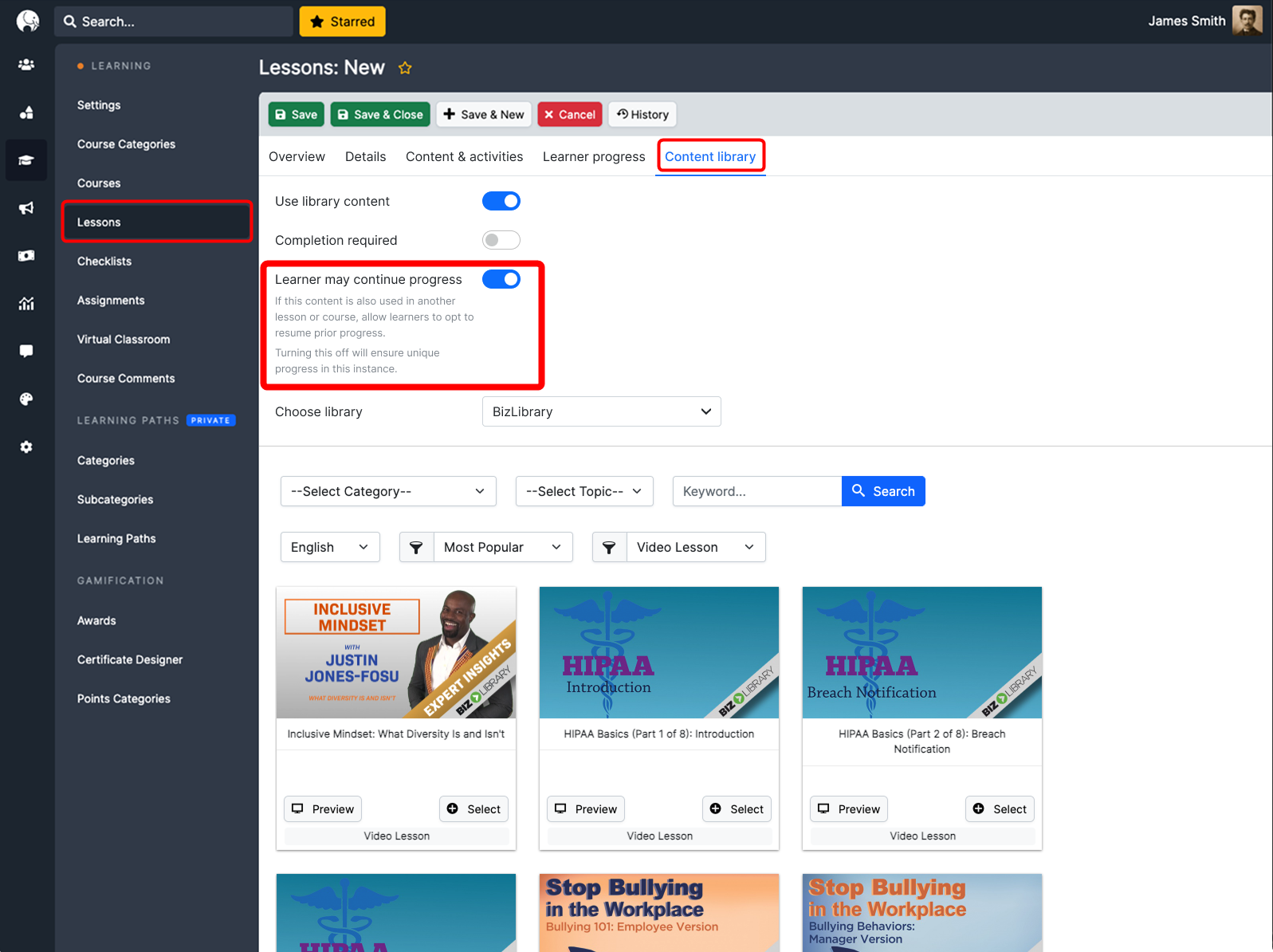Click the Save & New button

(x=484, y=114)
